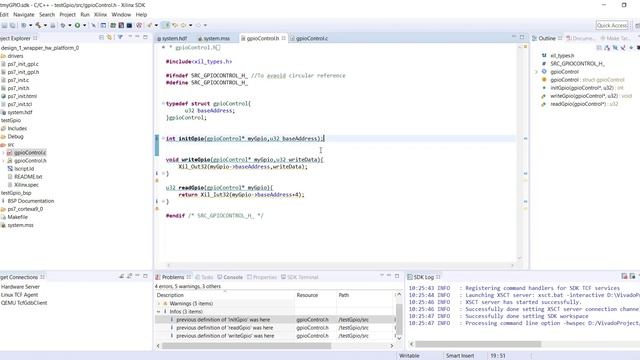Expand gpioControl struct in Outline
This screenshot has width=640, height=360.
click(537, 72)
